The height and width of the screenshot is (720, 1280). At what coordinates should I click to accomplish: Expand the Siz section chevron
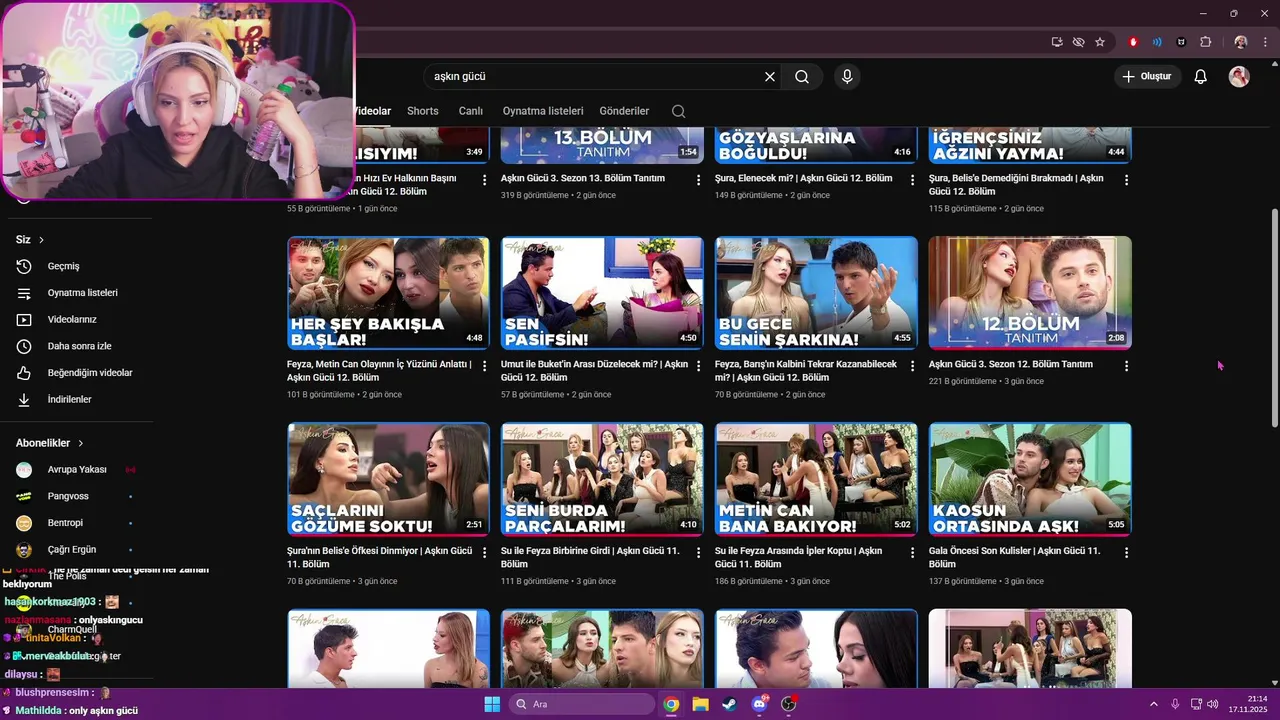click(x=41, y=240)
